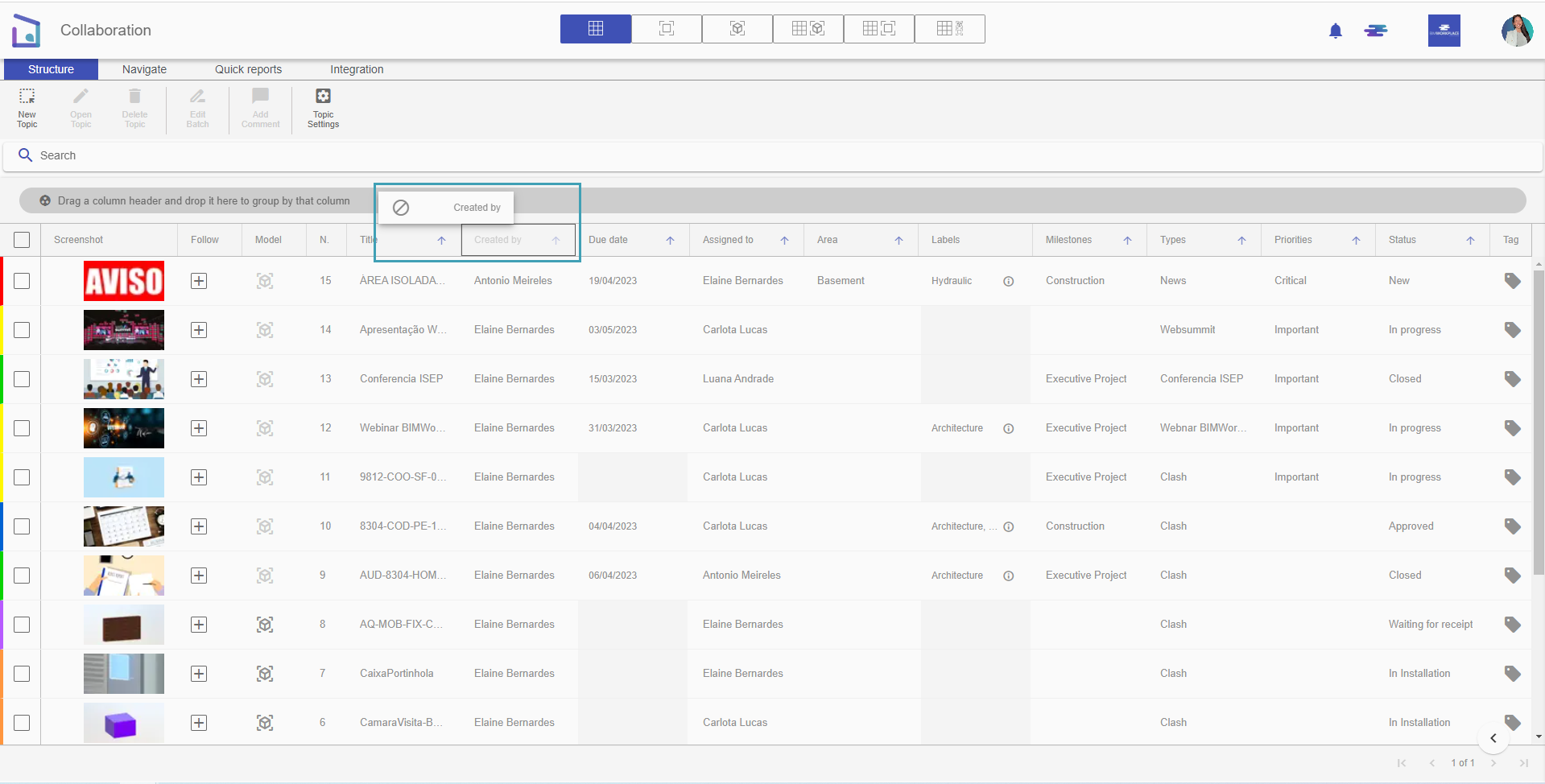Viewport: 1545px width, 784px height.
Task: Switch to the grid-only view layout
Action: [595, 29]
